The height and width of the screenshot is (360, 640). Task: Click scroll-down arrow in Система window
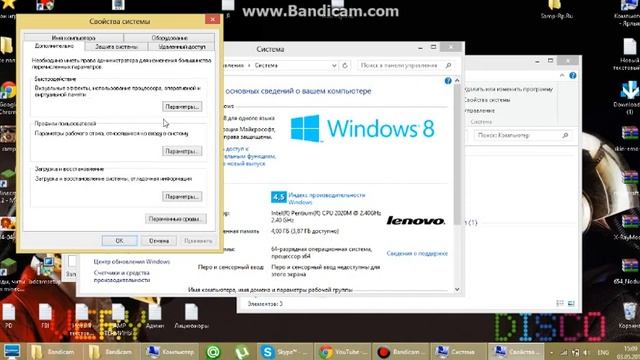pyautogui.click(x=457, y=289)
